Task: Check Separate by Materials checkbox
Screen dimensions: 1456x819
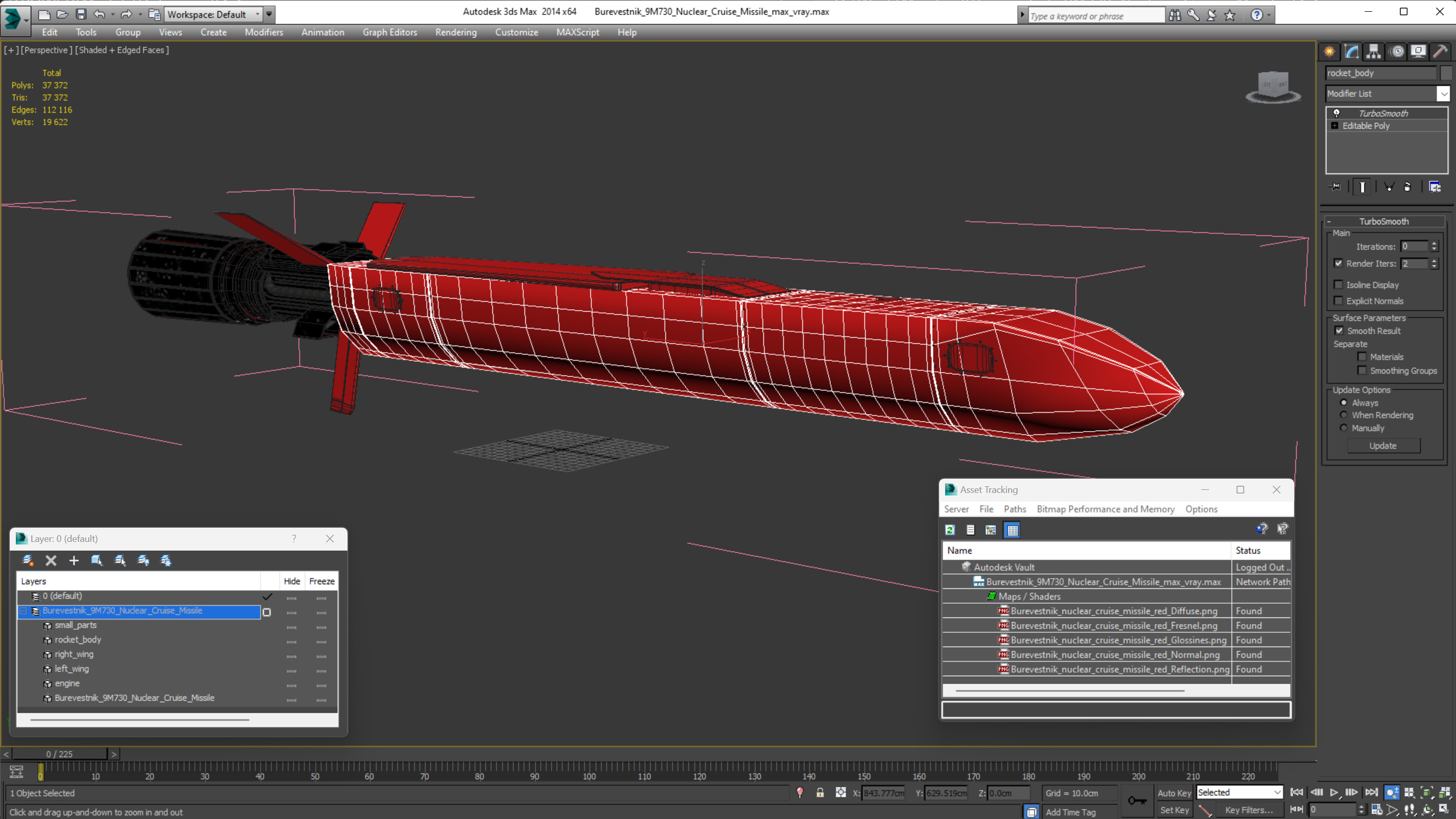Action: pyautogui.click(x=1362, y=356)
